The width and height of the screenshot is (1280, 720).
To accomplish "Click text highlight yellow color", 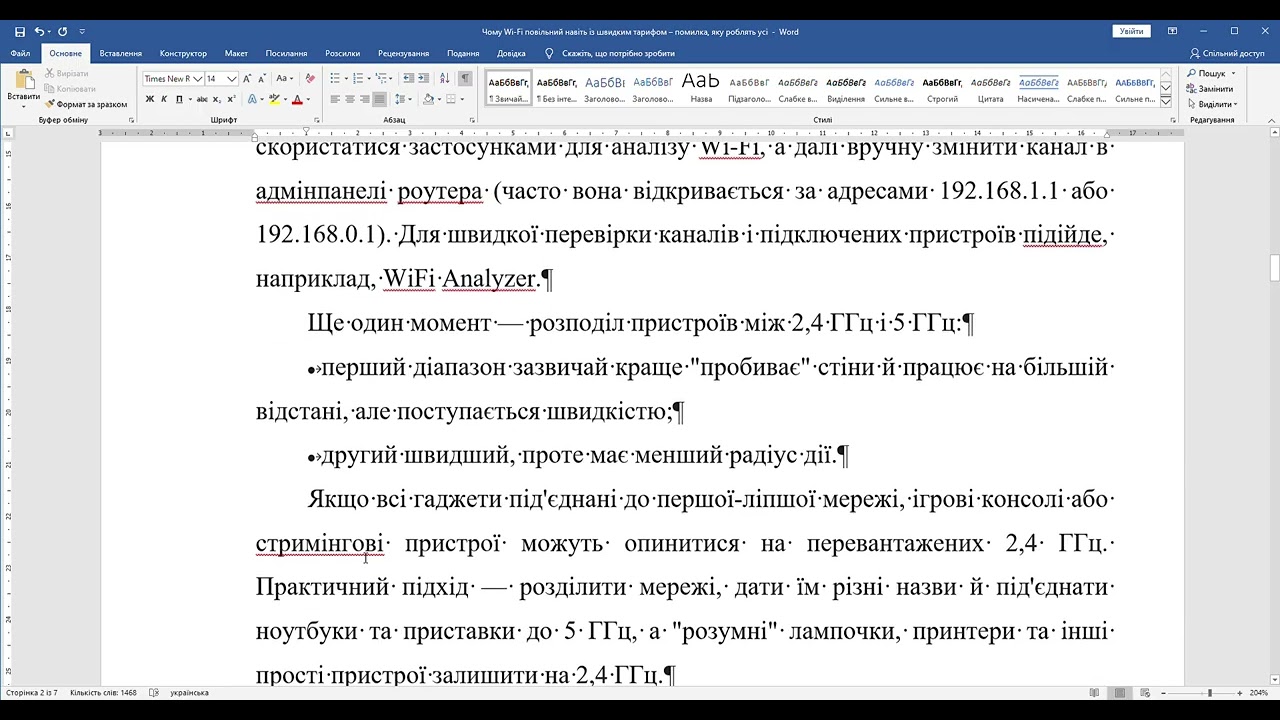I will [x=272, y=99].
